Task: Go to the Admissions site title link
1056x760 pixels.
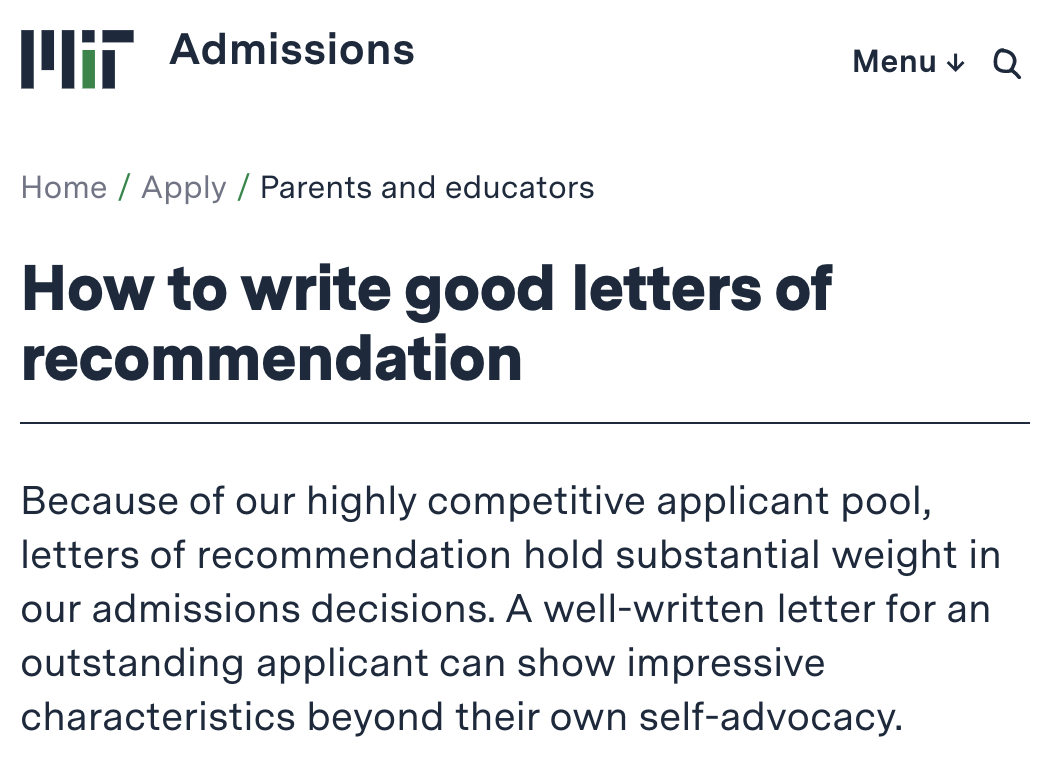Action: coord(292,50)
